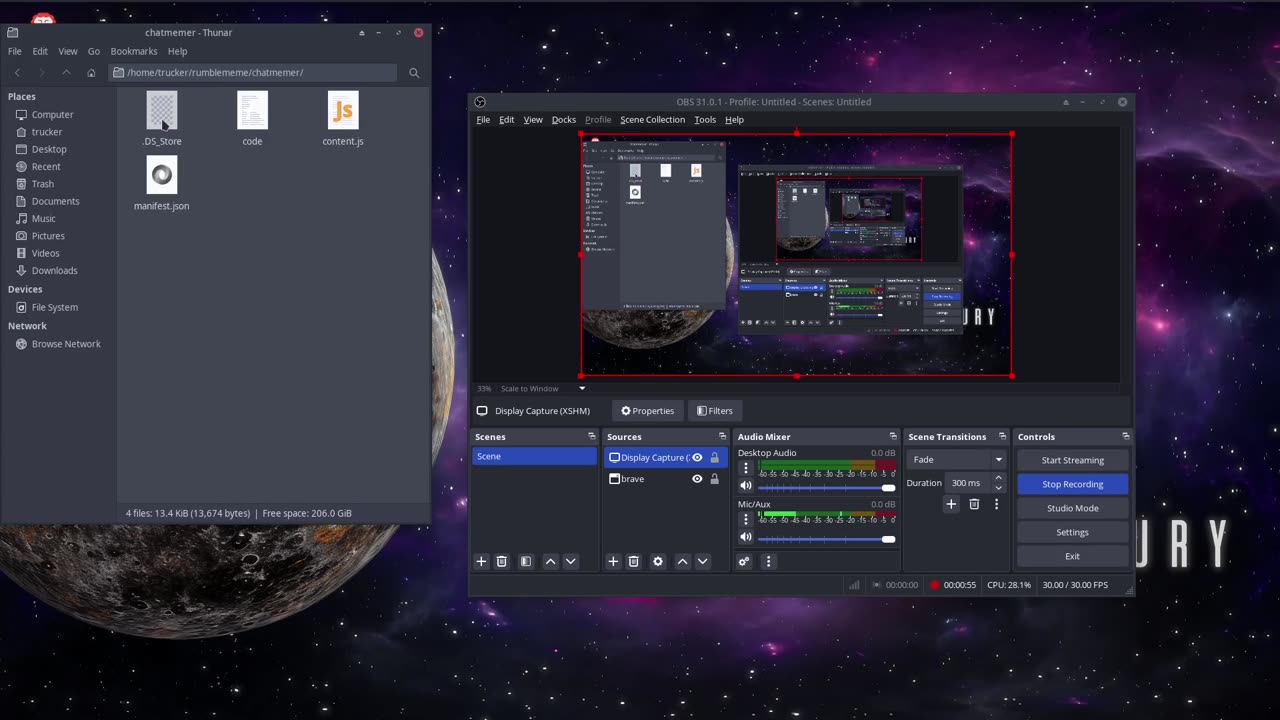The height and width of the screenshot is (720, 1280).
Task: Undock the Audio Mixer panel
Action: click(x=893, y=437)
